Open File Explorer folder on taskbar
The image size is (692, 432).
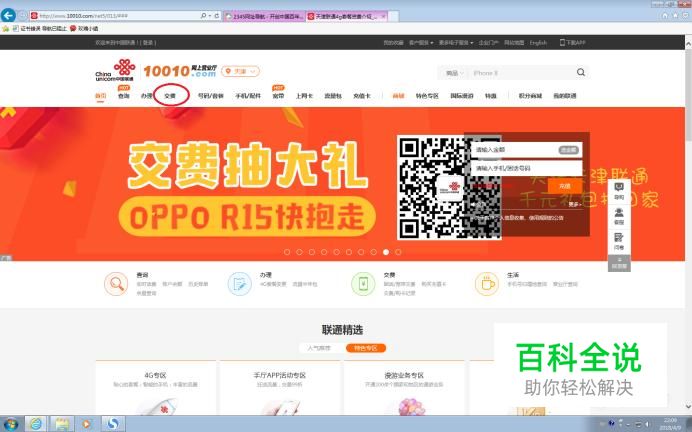coord(61,424)
